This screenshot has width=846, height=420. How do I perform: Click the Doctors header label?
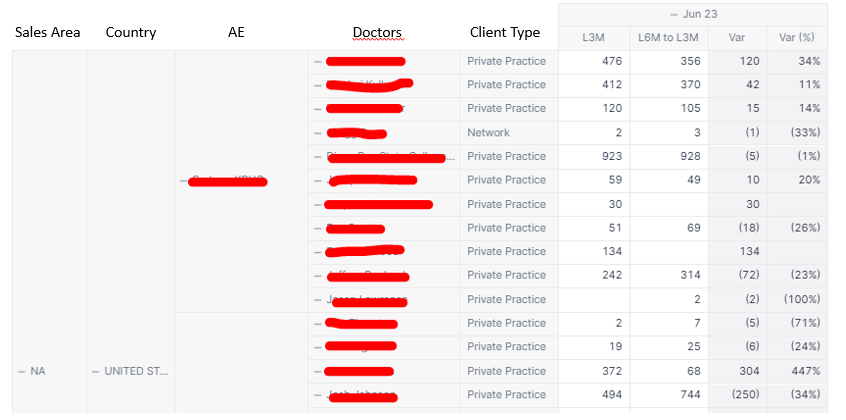[x=377, y=32]
